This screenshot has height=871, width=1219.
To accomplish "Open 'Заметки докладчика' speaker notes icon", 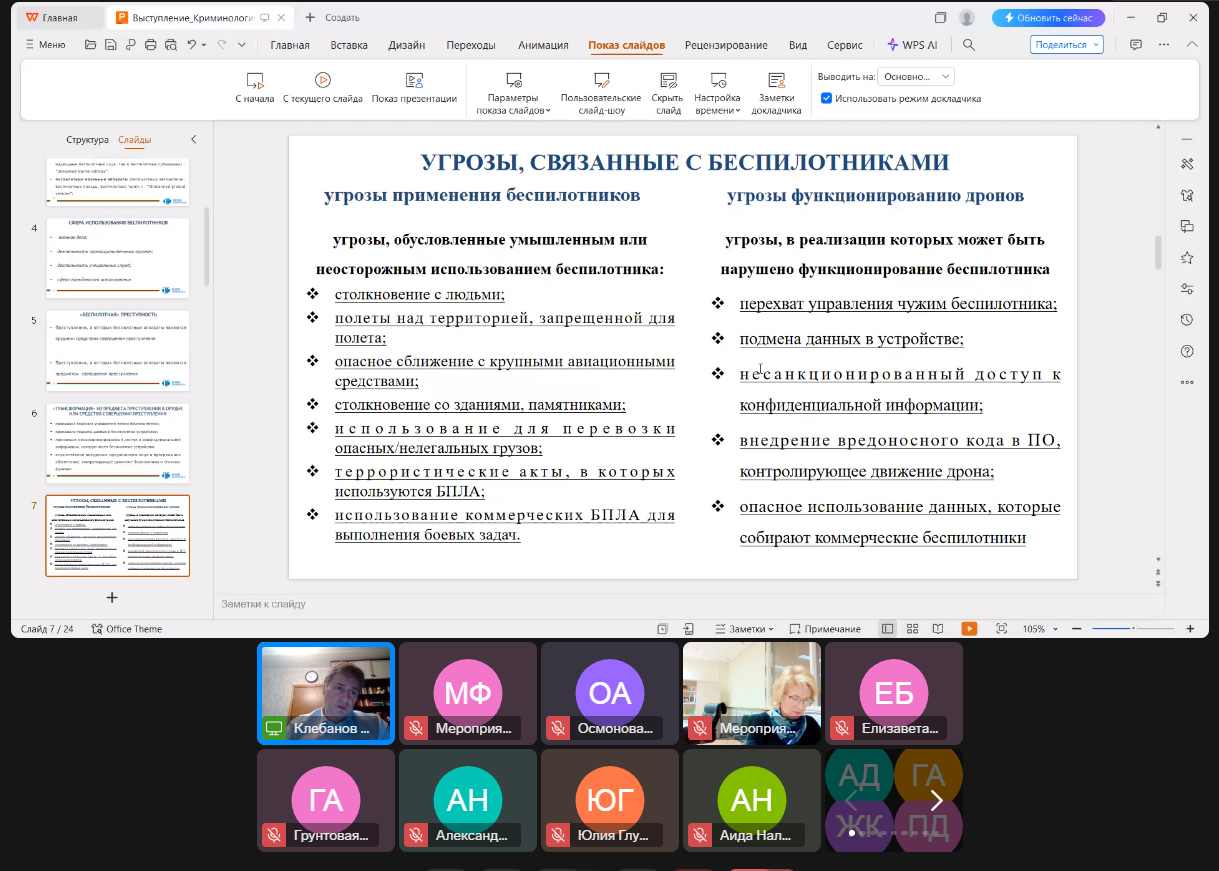I will (776, 81).
